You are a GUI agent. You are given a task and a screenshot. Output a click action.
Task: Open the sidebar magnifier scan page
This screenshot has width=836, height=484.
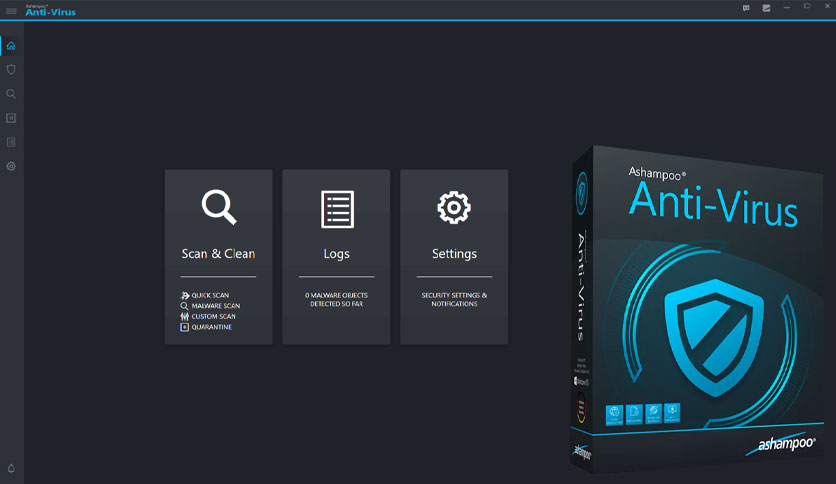tap(11, 94)
